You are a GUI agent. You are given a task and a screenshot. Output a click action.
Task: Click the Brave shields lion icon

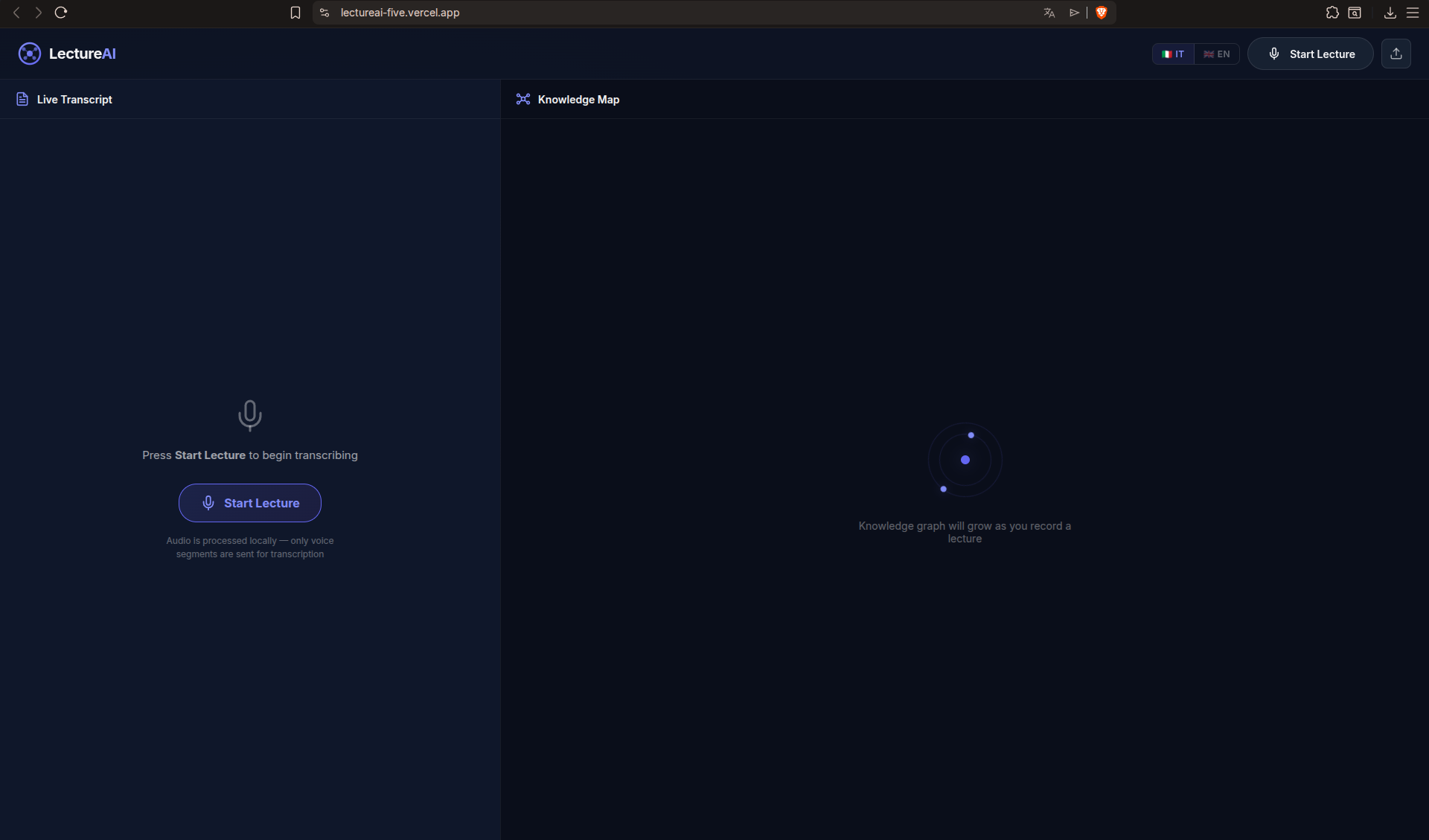point(1102,13)
